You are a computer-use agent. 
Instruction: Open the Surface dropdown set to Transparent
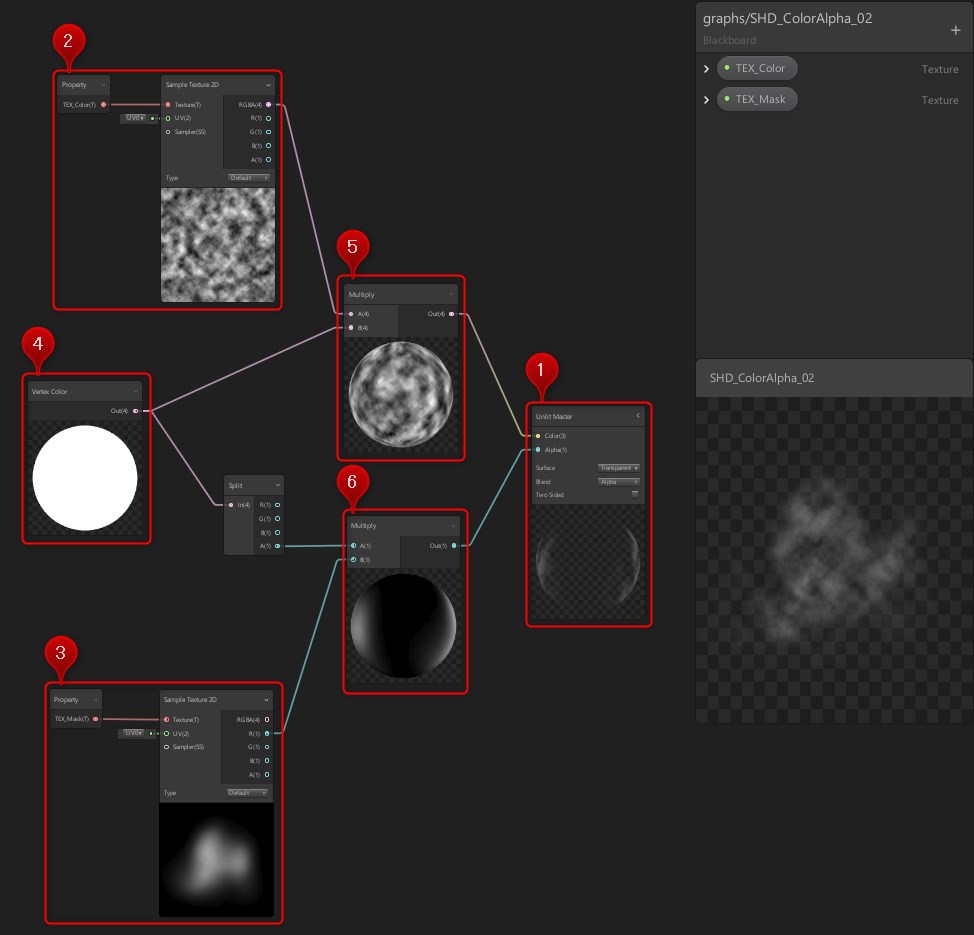tap(618, 468)
